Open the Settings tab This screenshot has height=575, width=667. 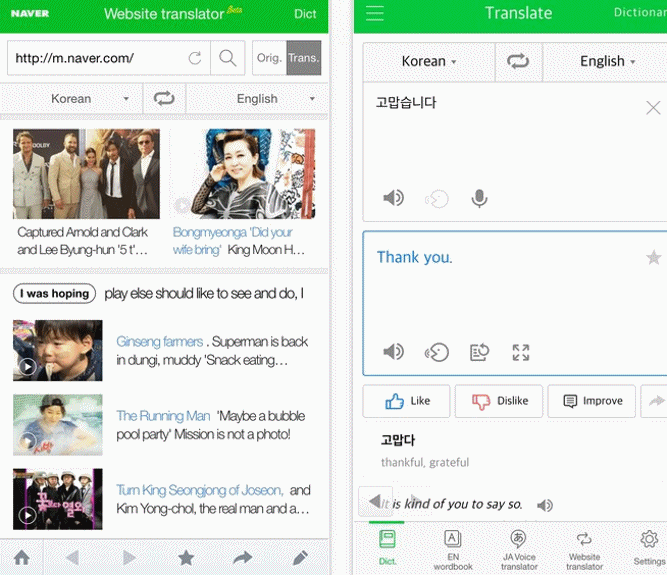pyautogui.click(x=649, y=547)
